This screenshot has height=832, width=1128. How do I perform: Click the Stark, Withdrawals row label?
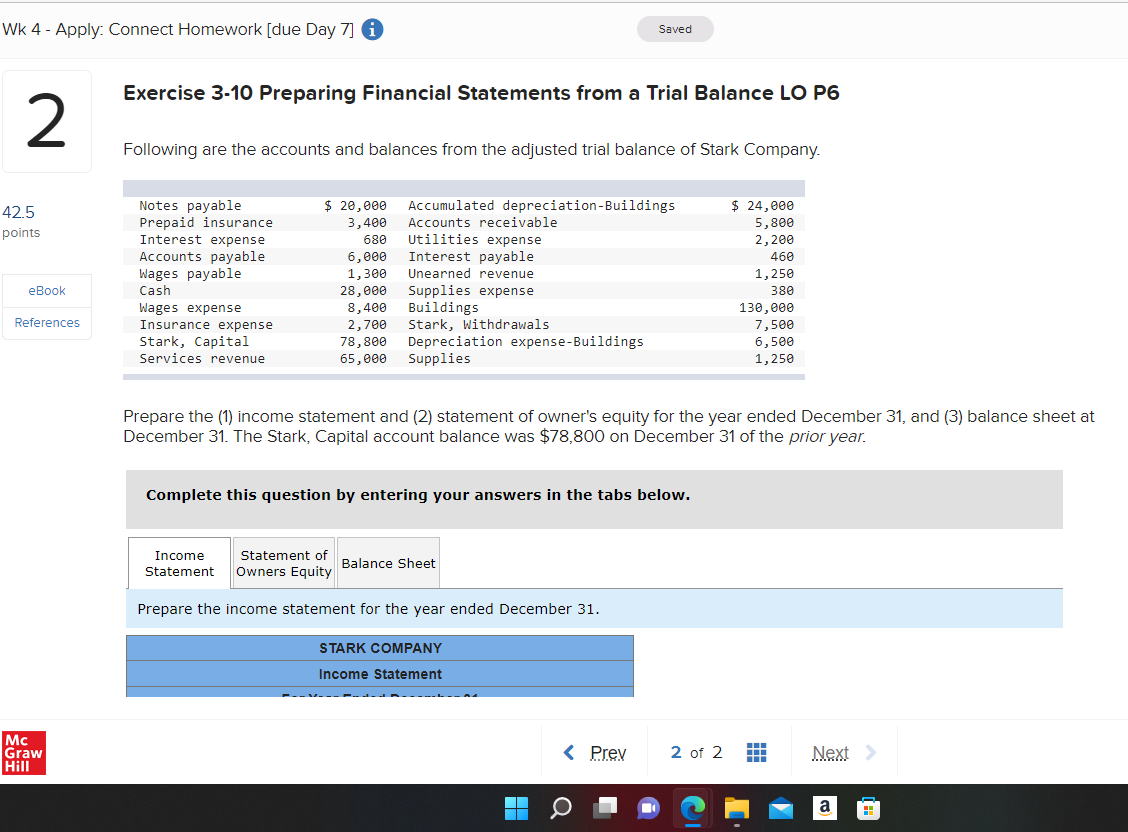478,325
